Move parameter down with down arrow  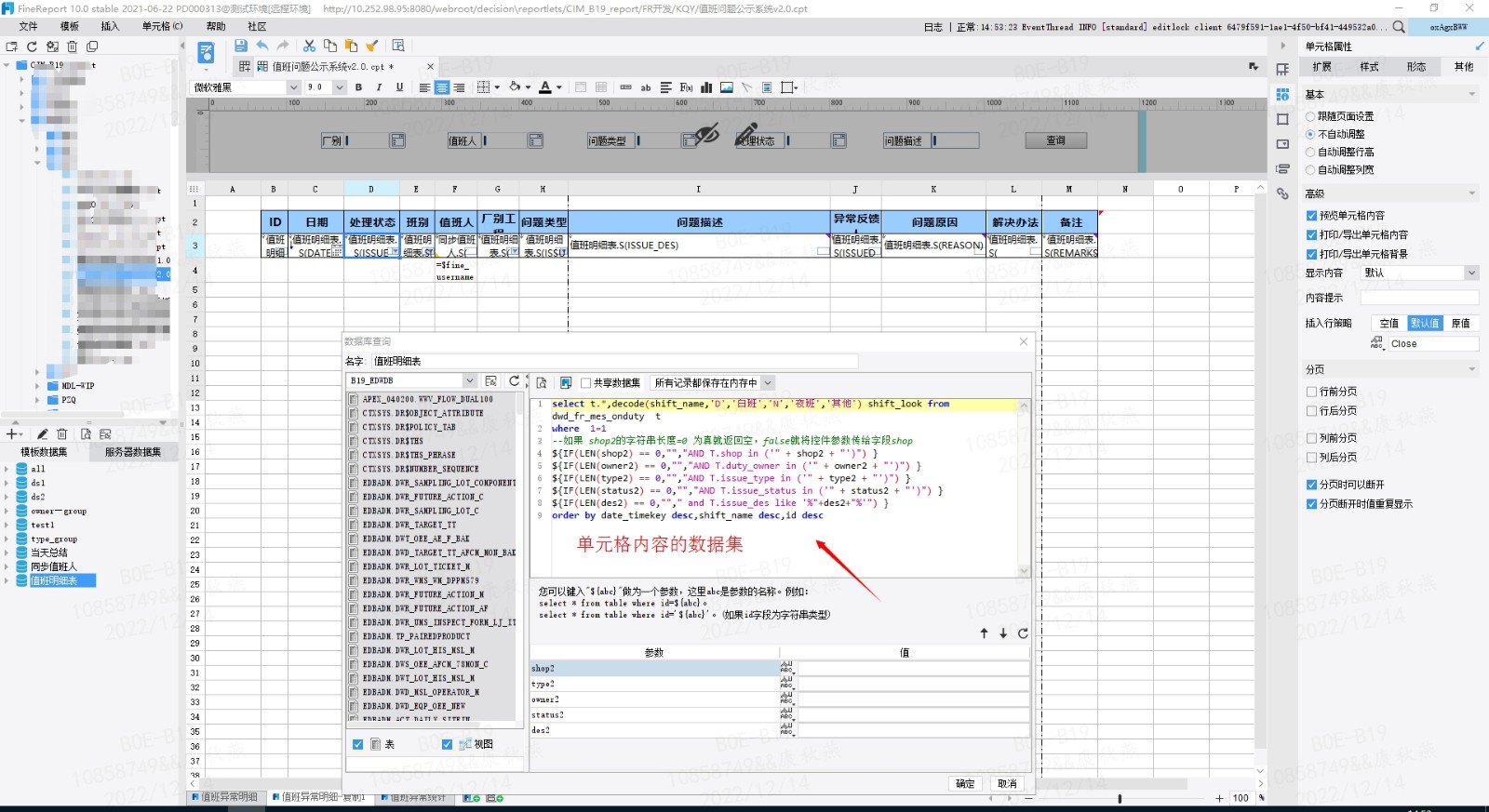1003,632
